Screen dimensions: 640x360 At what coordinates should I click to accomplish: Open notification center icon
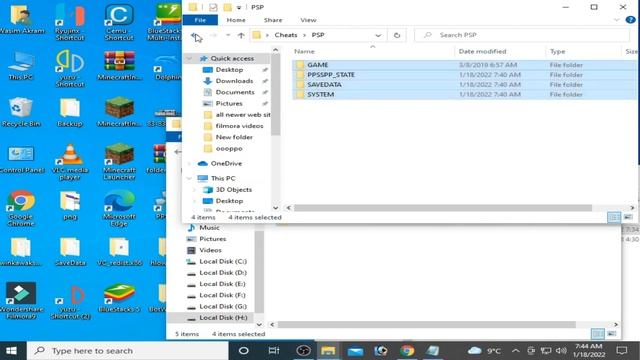622,351
